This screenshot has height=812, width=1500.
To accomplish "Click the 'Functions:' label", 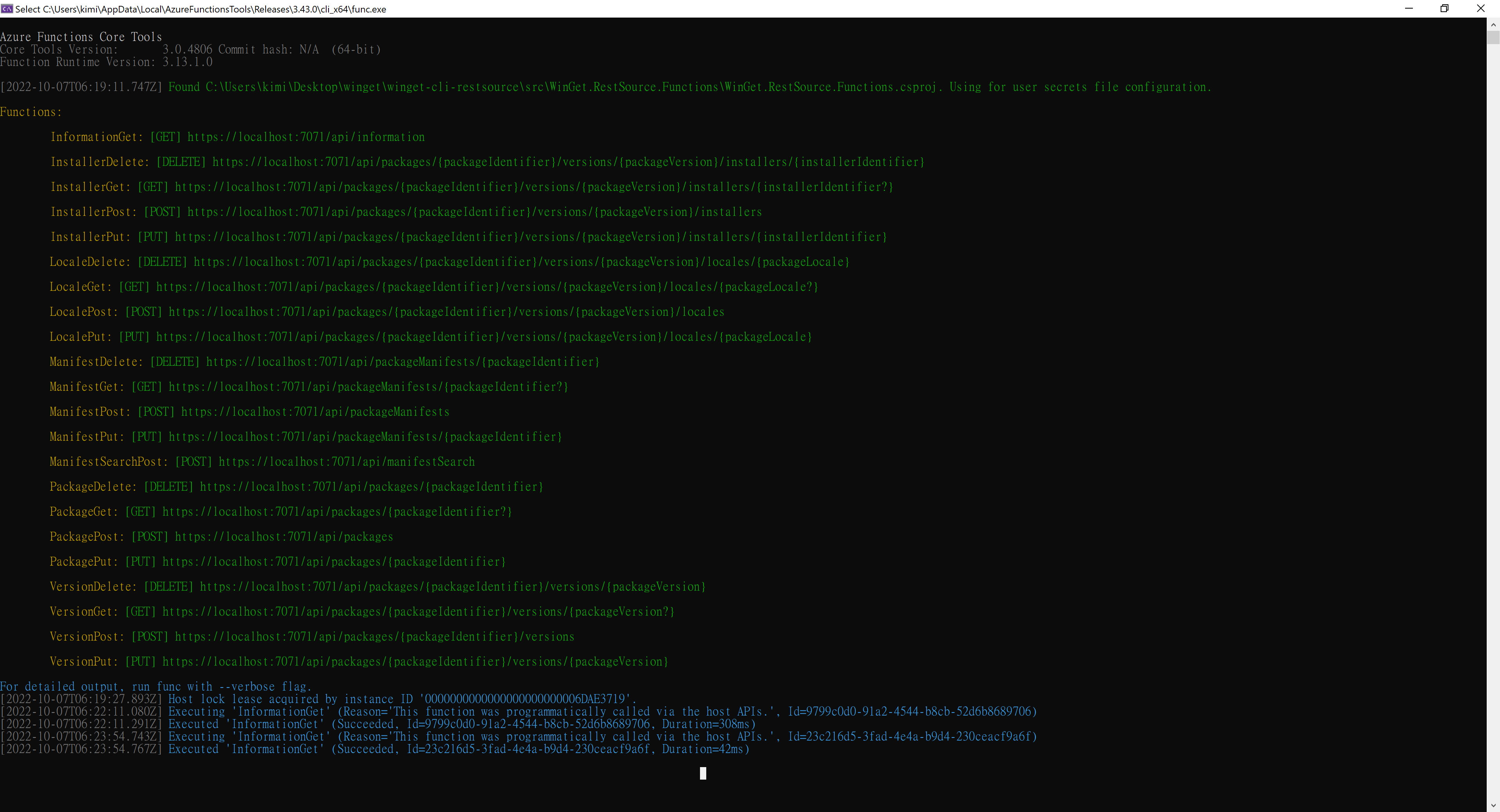I will (x=31, y=112).
